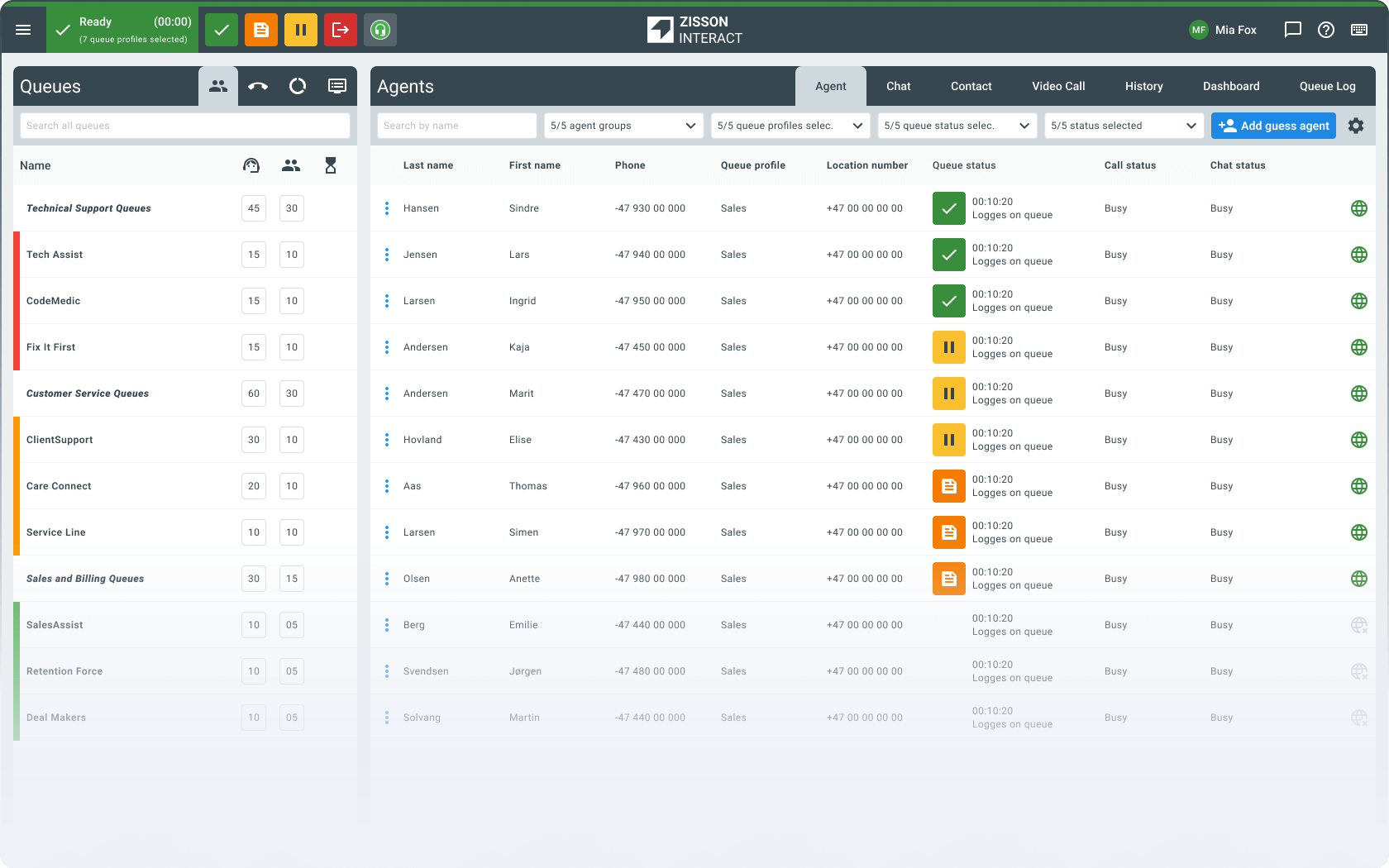Focus the Search all queues field

coord(185,126)
